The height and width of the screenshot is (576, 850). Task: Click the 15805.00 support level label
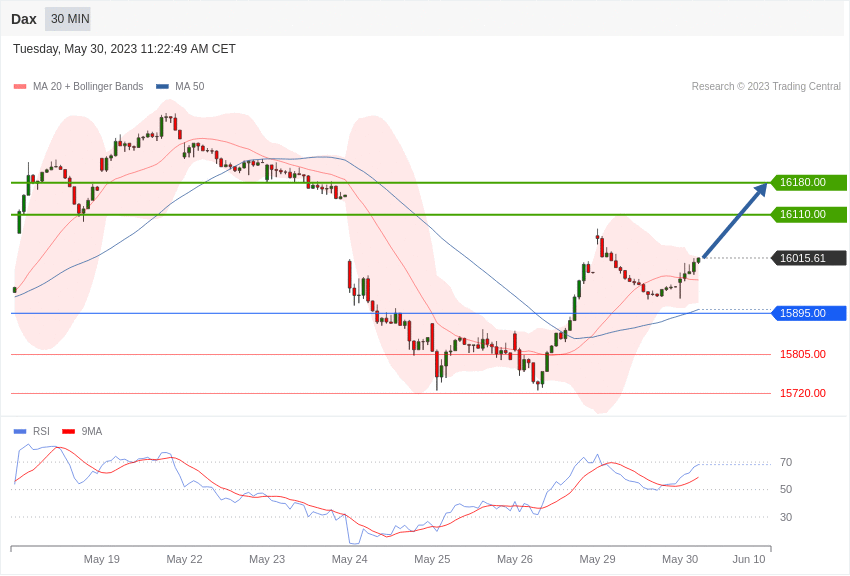pyautogui.click(x=803, y=354)
